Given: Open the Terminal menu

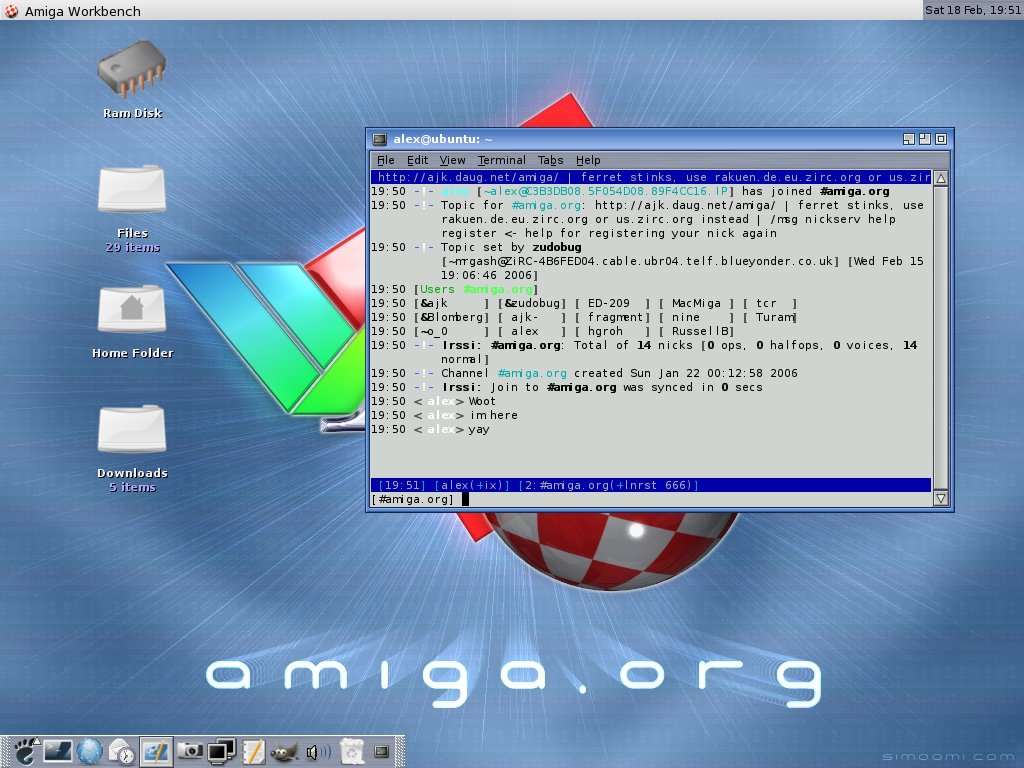Looking at the screenshot, I should (x=502, y=160).
